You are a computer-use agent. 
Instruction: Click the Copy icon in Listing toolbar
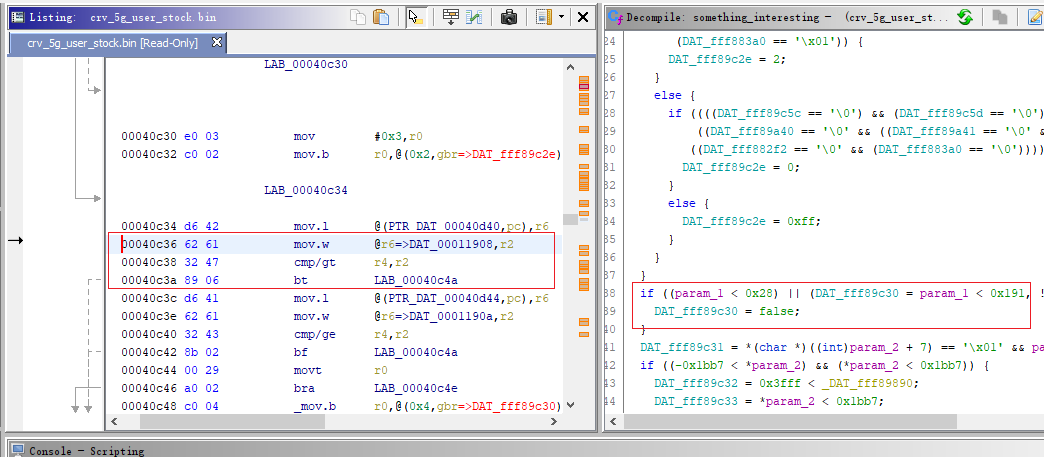click(x=358, y=17)
